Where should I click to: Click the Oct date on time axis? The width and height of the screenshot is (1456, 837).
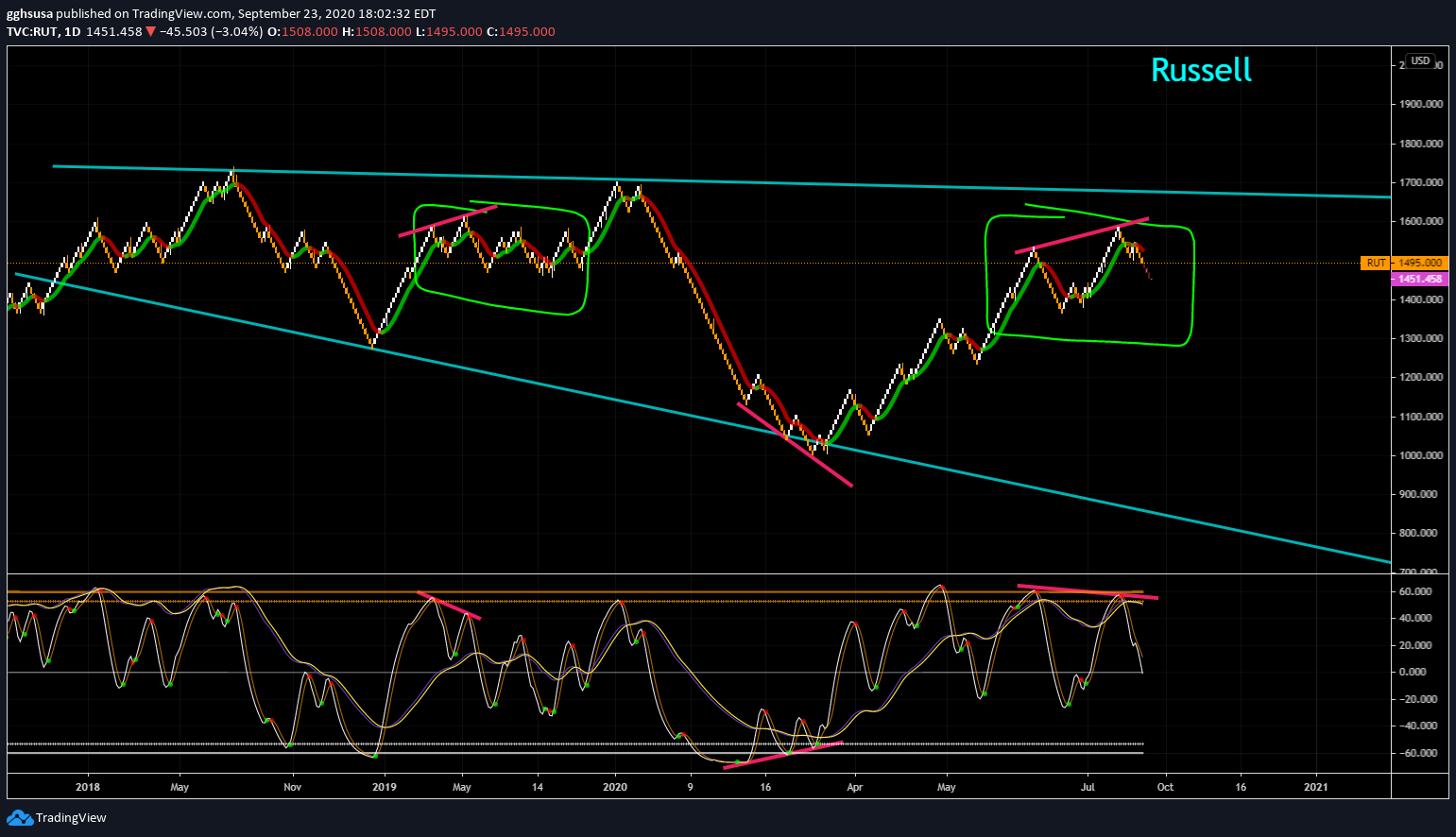[x=1165, y=786]
